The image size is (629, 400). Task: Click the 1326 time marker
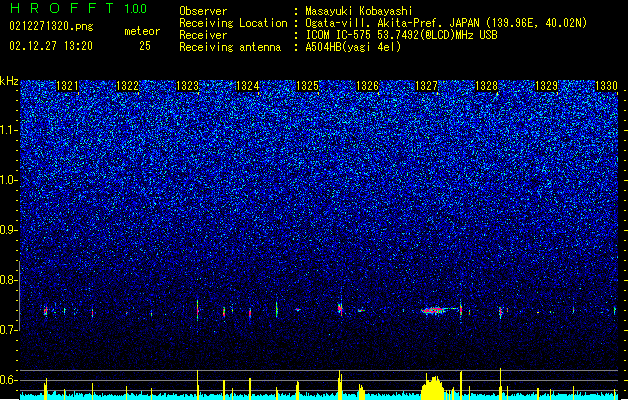pyautogui.click(x=367, y=86)
